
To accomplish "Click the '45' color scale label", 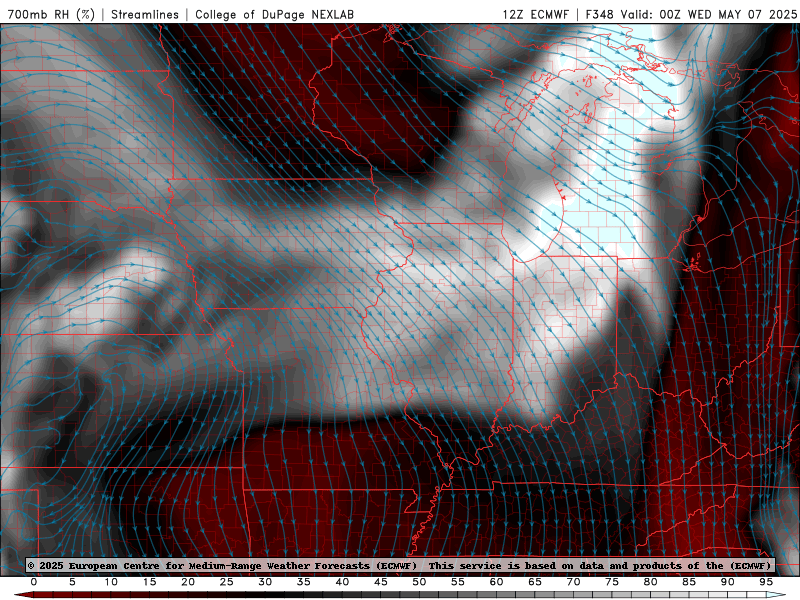I will pyautogui.click(x=381, y=582).
